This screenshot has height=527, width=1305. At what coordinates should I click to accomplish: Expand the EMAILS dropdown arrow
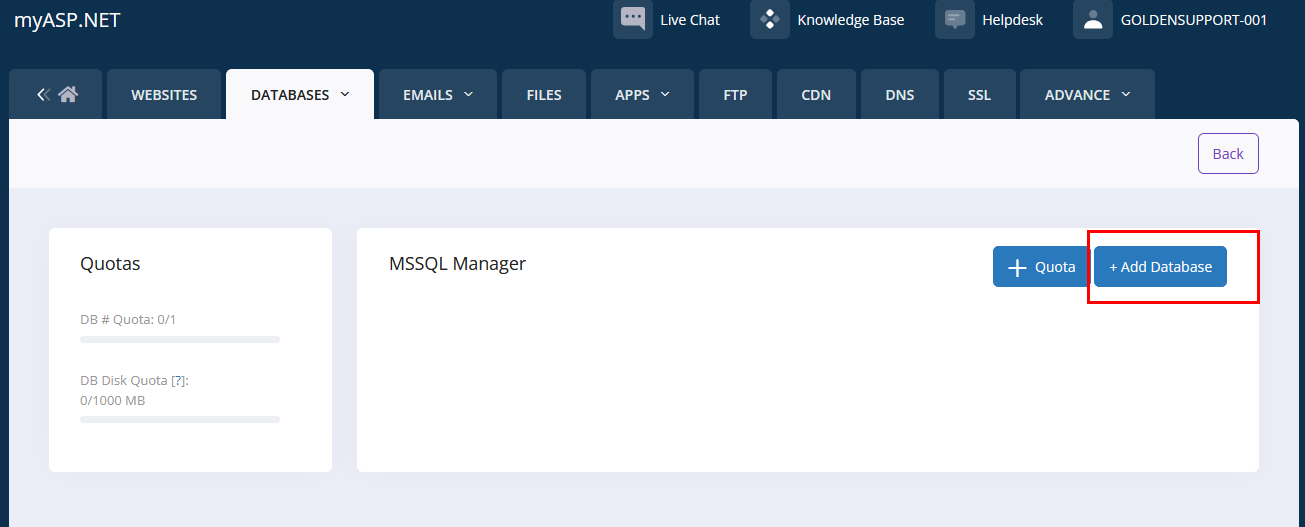(468, 94)
